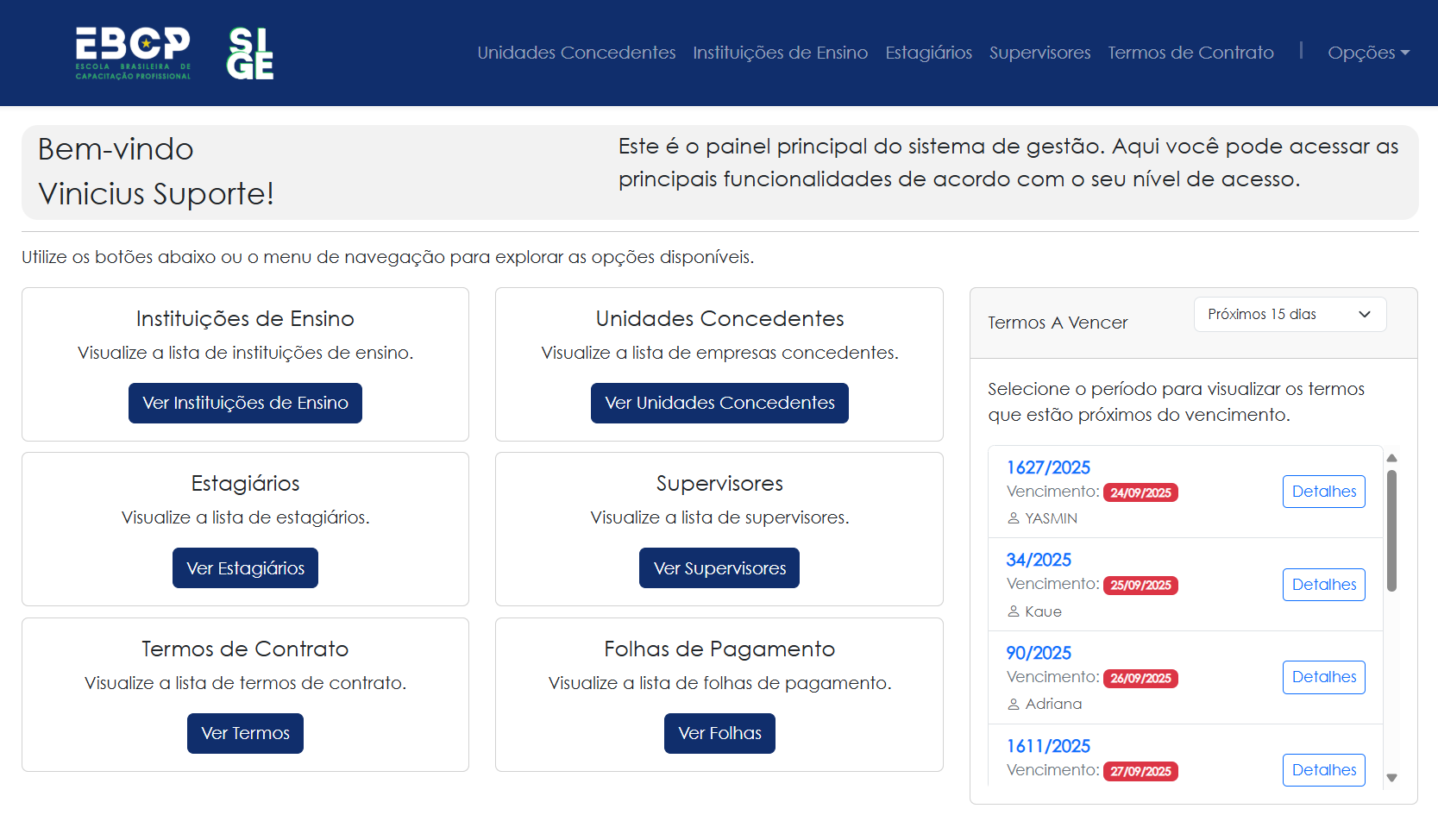
Task: Click the Estagiários card title
Action: [245, 483]
